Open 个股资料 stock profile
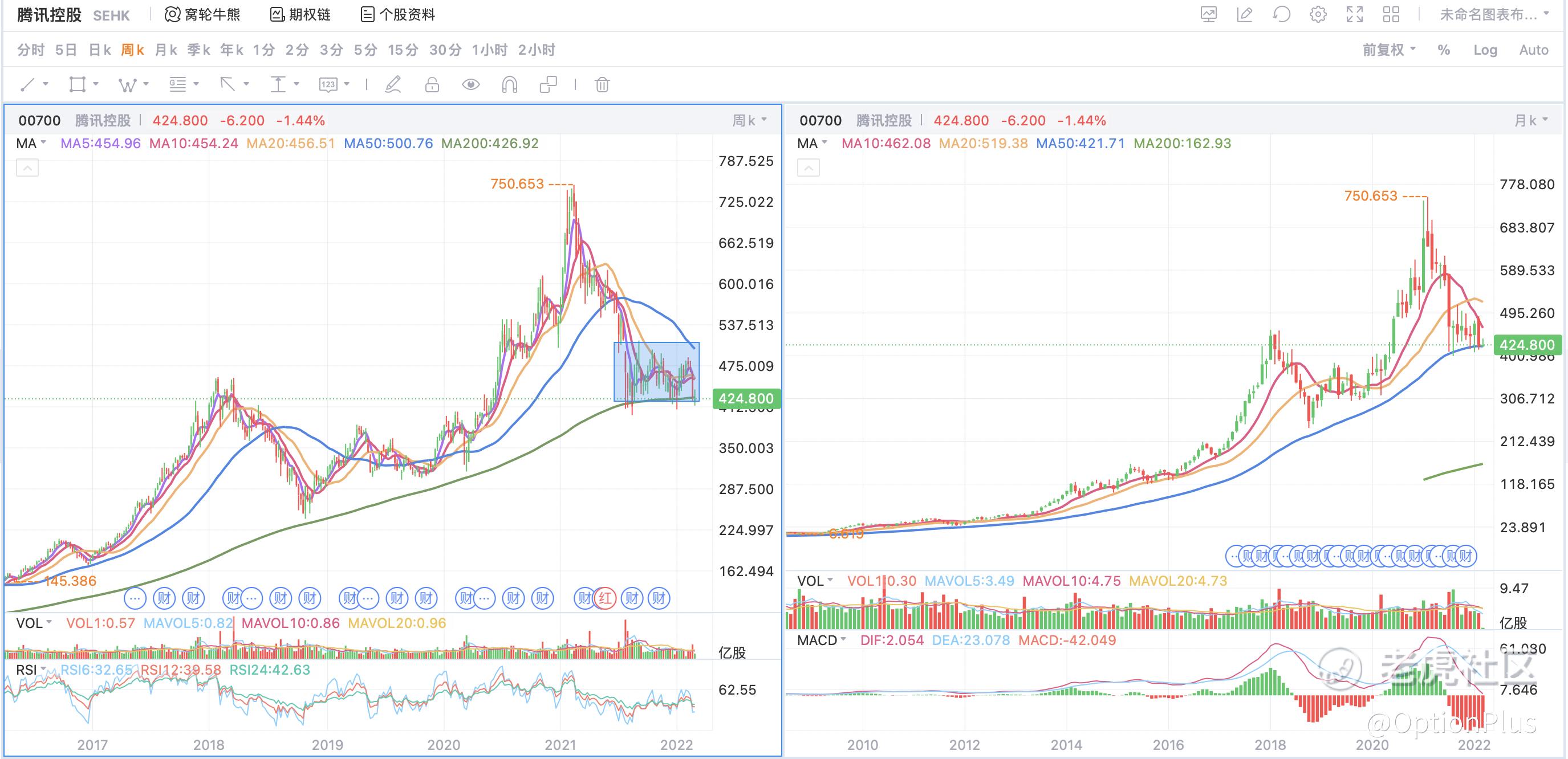Screen dimensions: 1568x759 [398, 14]
